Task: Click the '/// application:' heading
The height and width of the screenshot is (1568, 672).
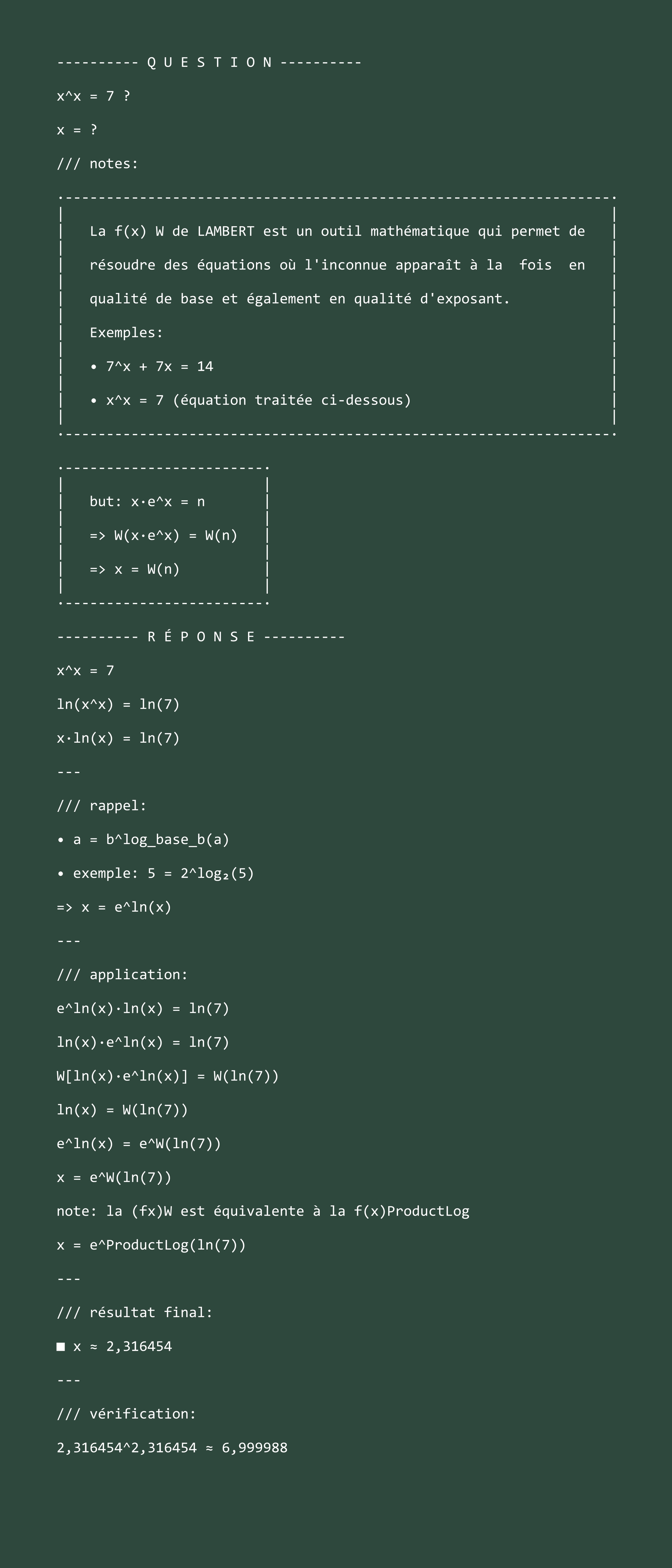Action: pos(122,974)
